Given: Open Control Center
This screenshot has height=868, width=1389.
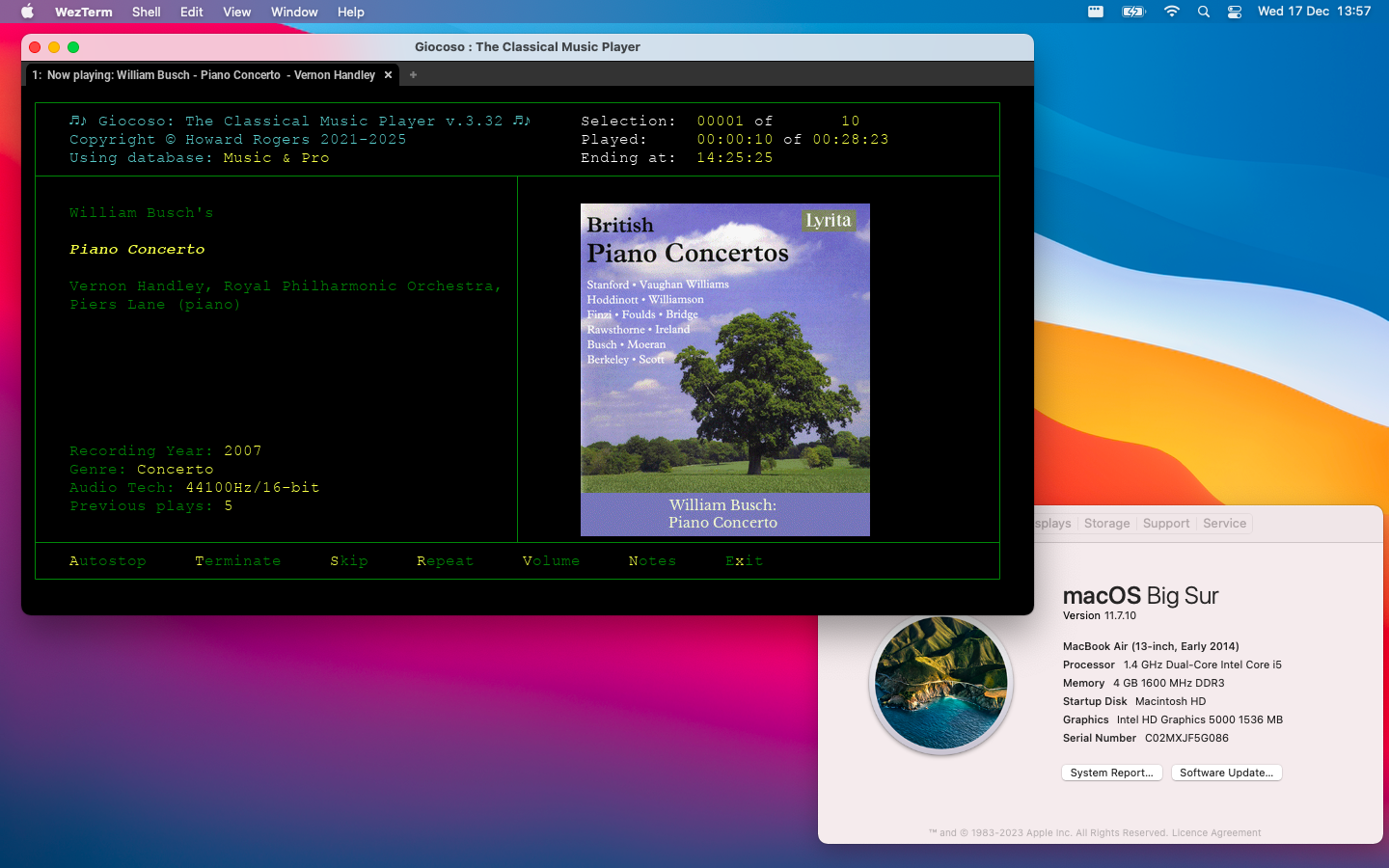Looking at the screenshot, I should 1235,12.
